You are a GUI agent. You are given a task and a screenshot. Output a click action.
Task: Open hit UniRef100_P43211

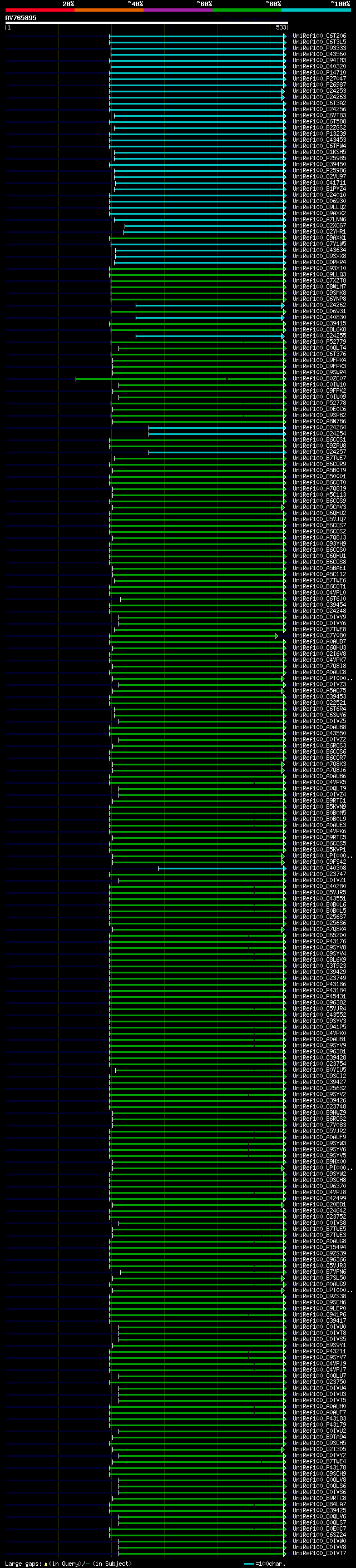(319, 1351)
